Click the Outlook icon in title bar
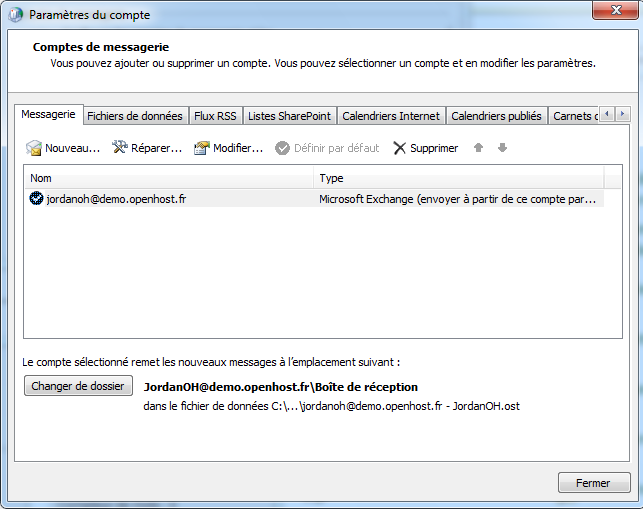This screenshot has height=509, width=643. click(x=16, y=15)
